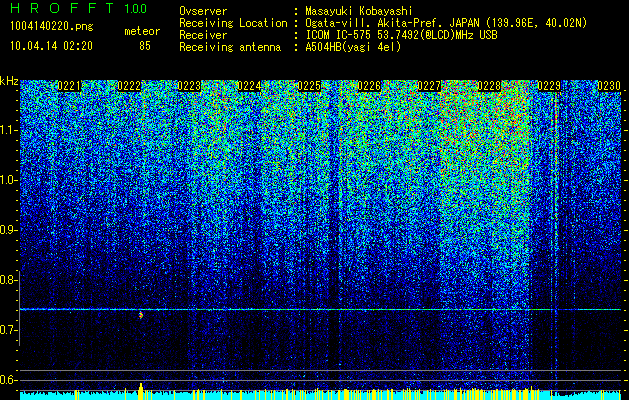Click the colored meteor echo blip near 0222
Image resolution: width=629 pixels, height=400 pixels.
[x=141, y=315]
